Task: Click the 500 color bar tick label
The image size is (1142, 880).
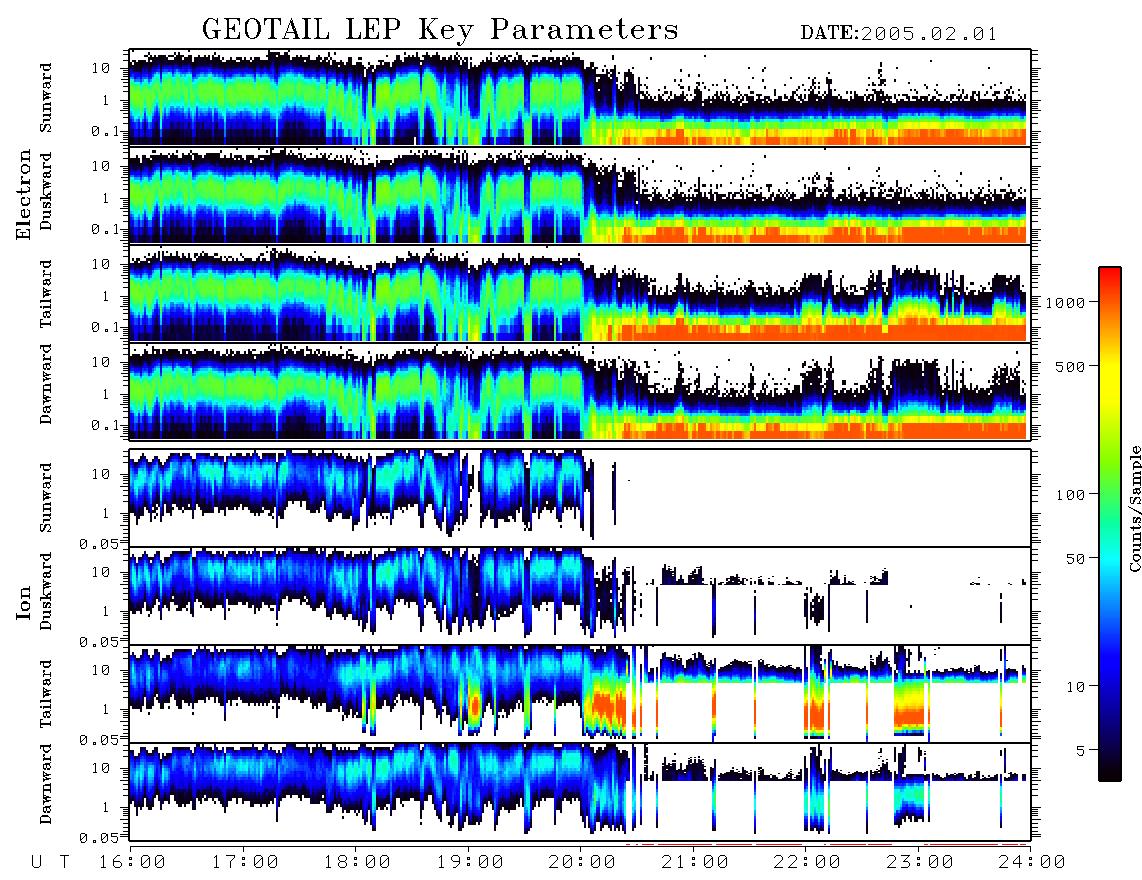Action: [x=1071, y=366]
